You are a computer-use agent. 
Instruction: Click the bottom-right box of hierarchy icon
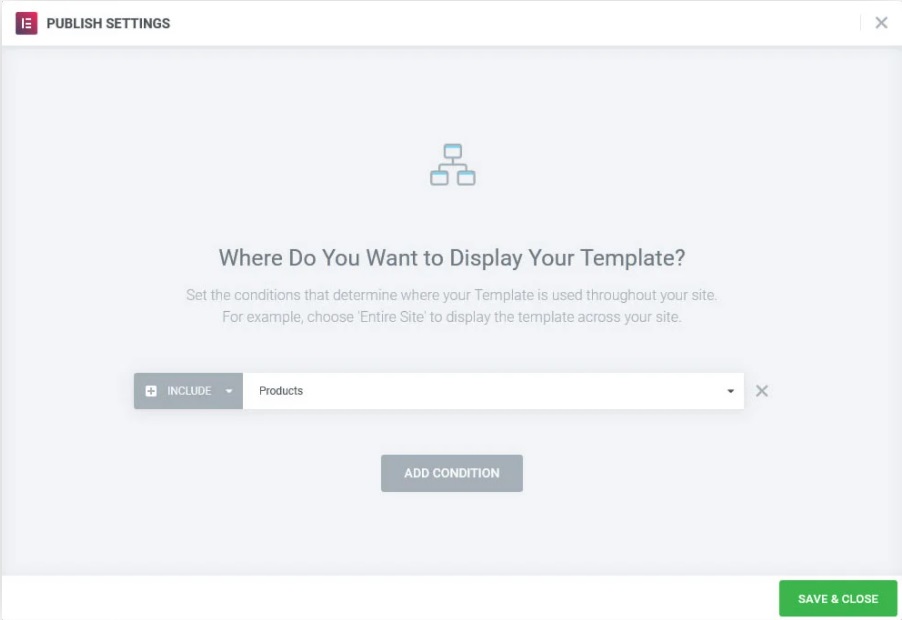click(466, 178)
